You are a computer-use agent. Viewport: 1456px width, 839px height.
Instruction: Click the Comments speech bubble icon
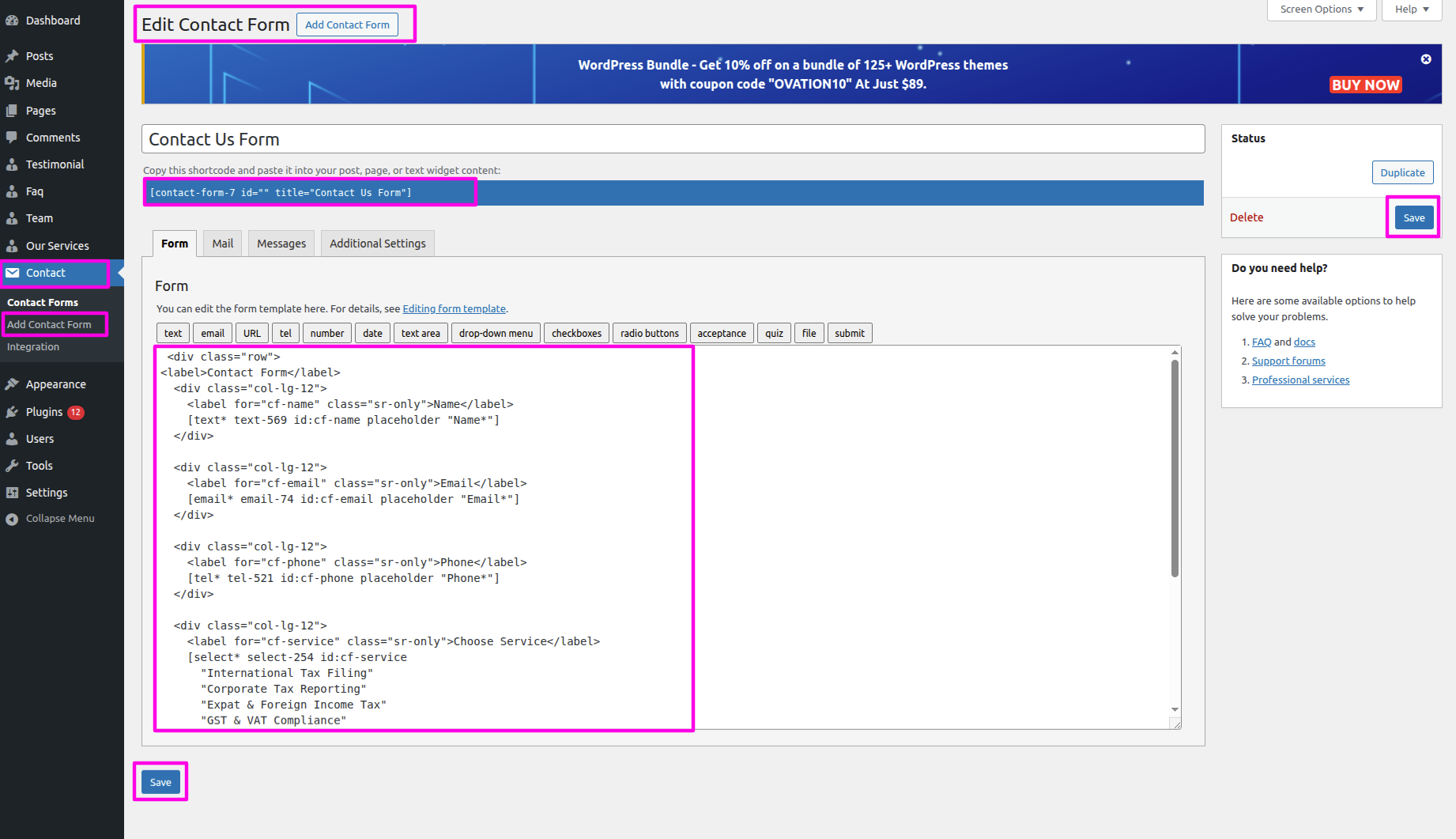[x=12, y=138]
